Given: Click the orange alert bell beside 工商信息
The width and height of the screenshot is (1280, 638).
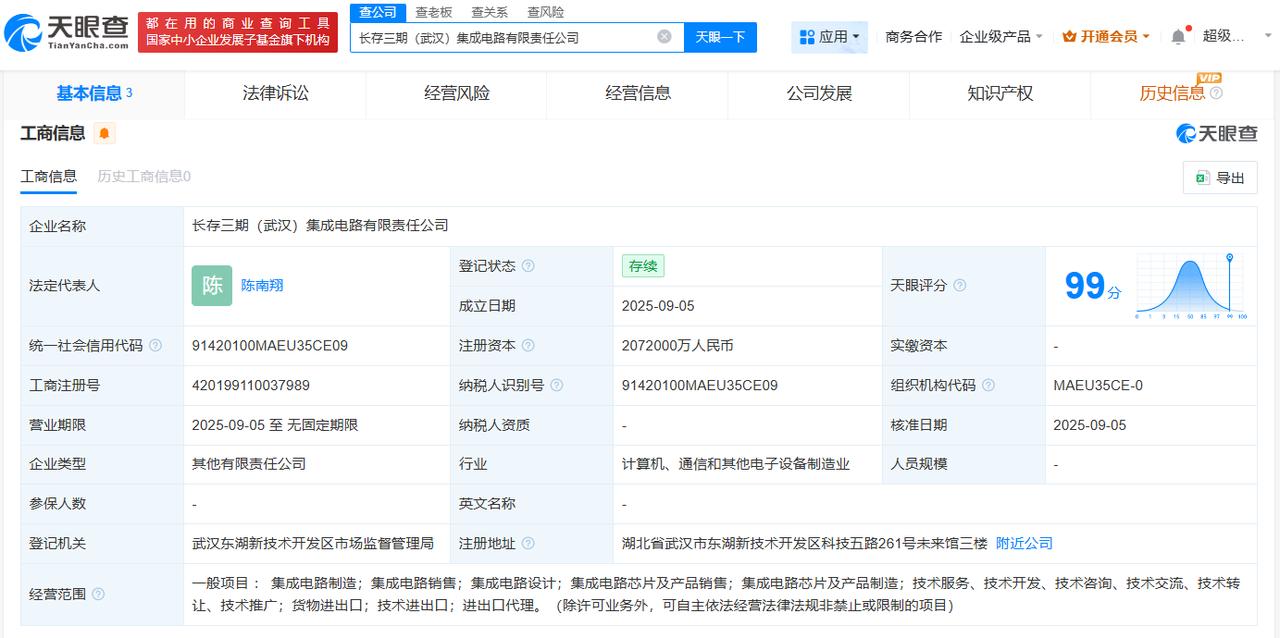Looking at the screenshot, I should pos(104,133).
